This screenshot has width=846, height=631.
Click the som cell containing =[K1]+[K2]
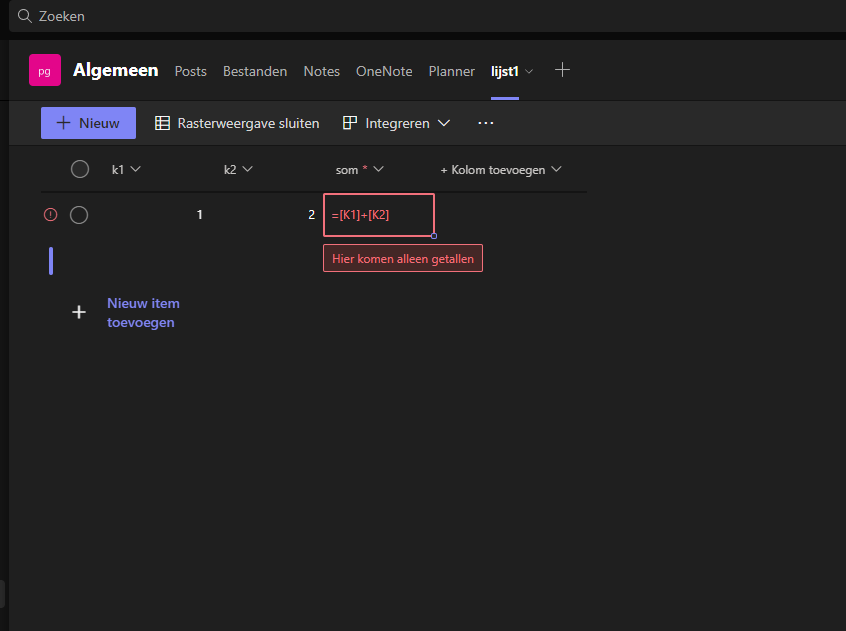pos(379,215)
